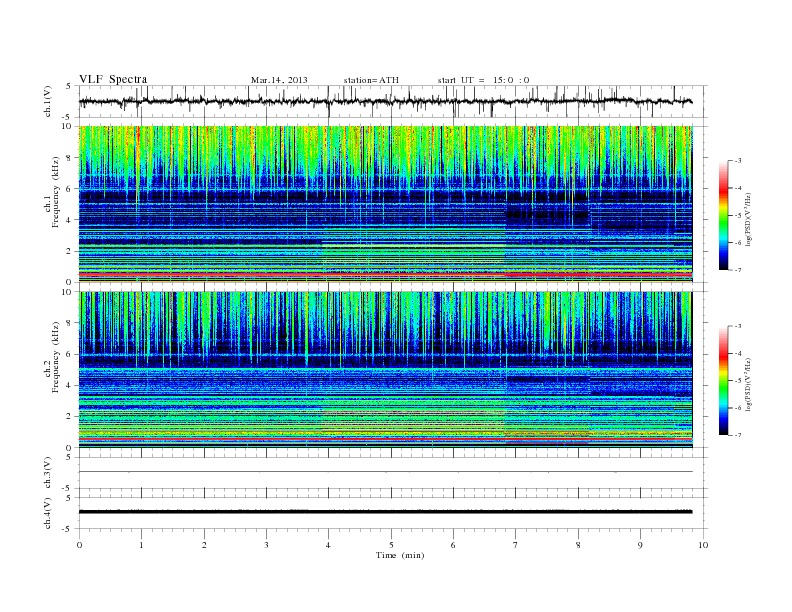This screenshot has width=792, height=612.
Task: Click the "10" kHz tick on ch.2 frequency axis
Action: (x=67, y=292)
